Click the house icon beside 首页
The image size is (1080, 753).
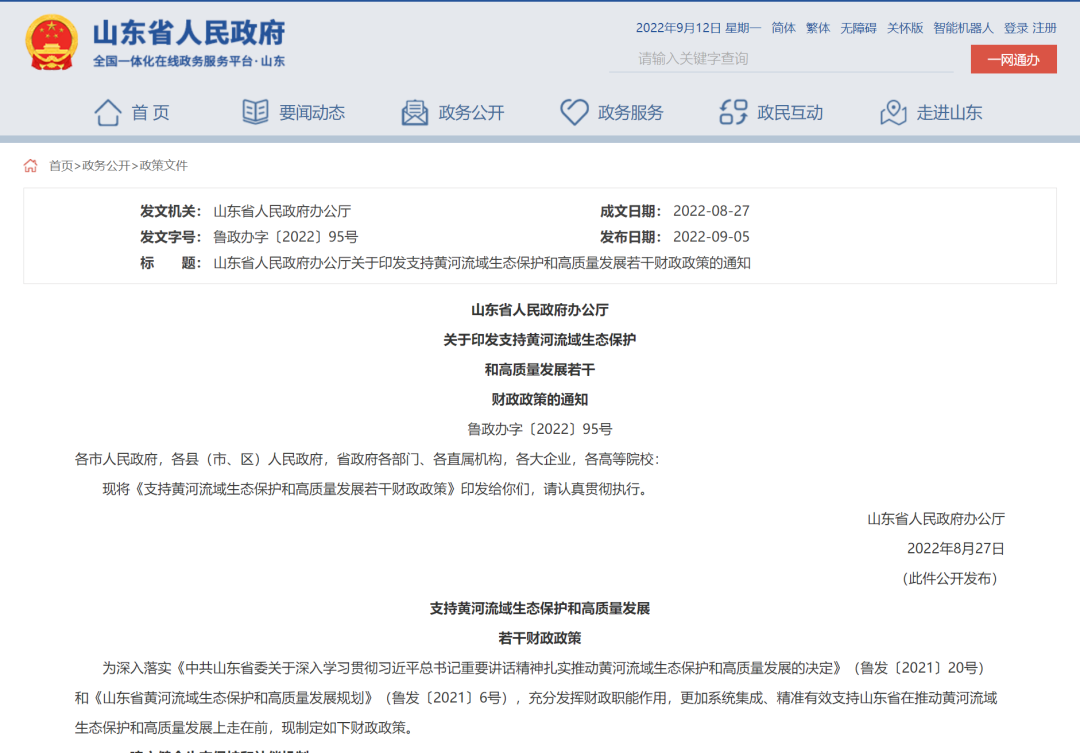click(x=108, y=112)
